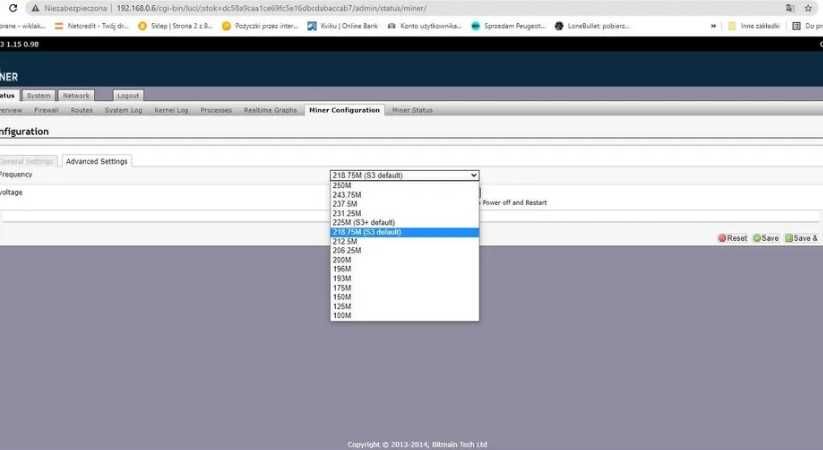823x450 pixels.
Task: Choose 193M frequency option
Action: (405, 278)
